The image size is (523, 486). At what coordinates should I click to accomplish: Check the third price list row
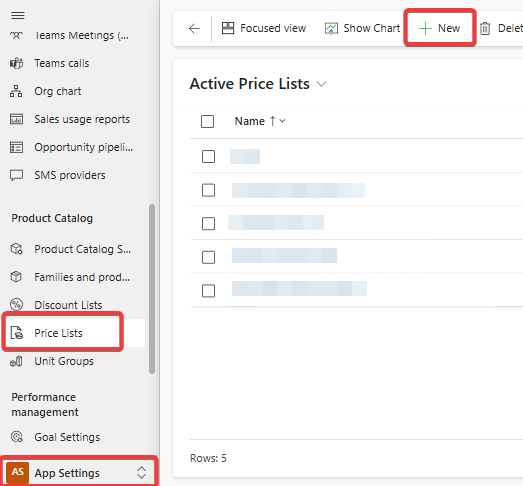coord(208,223)
